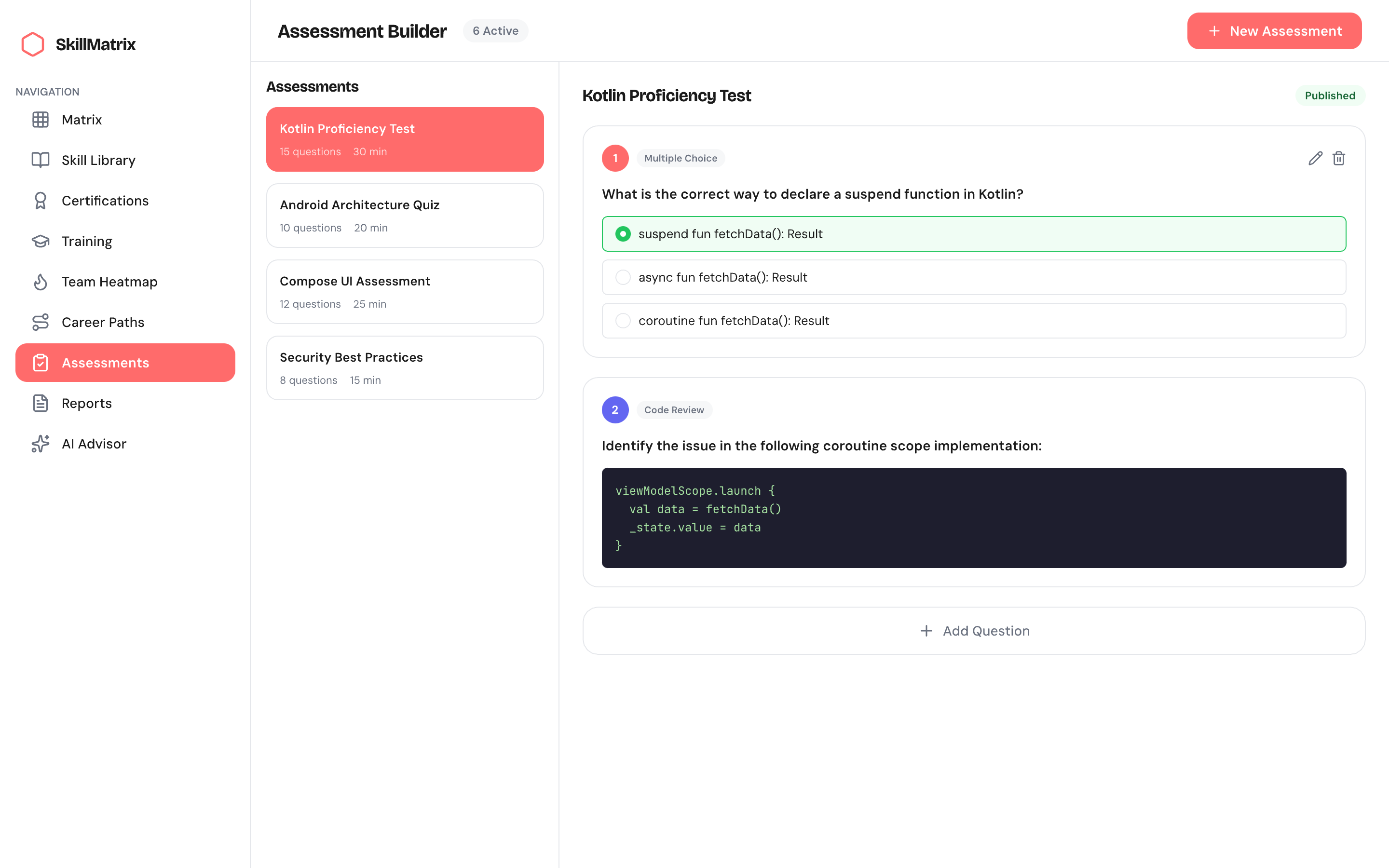Click the coroutine scope issue question
1389x868 pixels.
point(821,446)
